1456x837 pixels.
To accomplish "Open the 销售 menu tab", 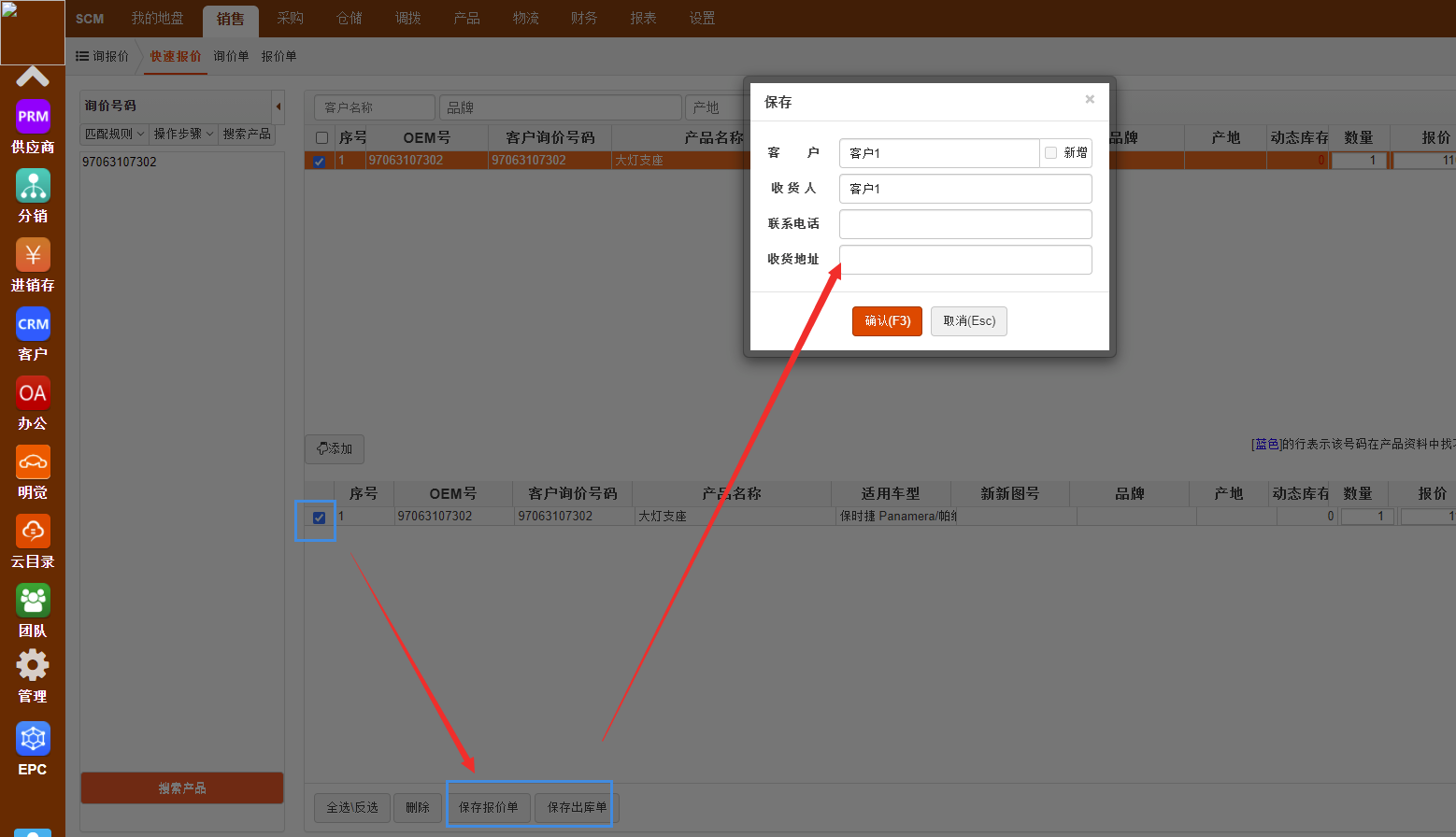I will point(231,20).
